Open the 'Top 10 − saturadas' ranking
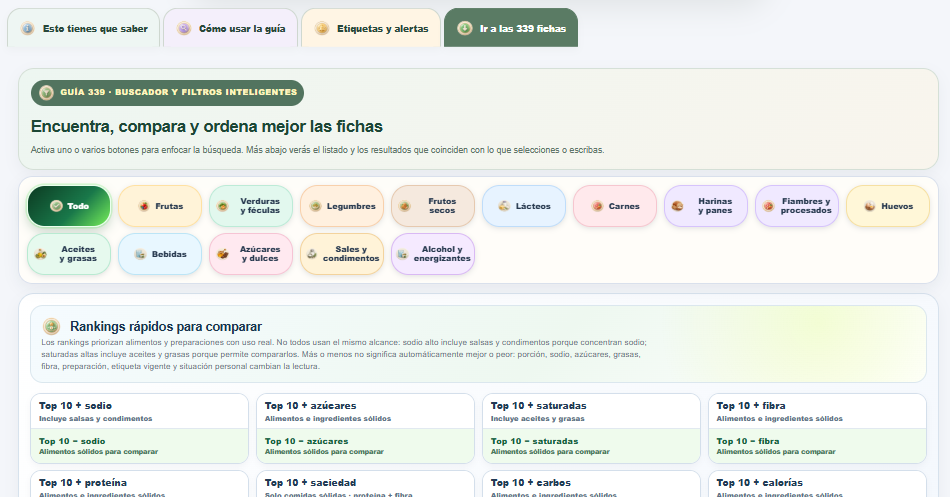 click(591, 446)
